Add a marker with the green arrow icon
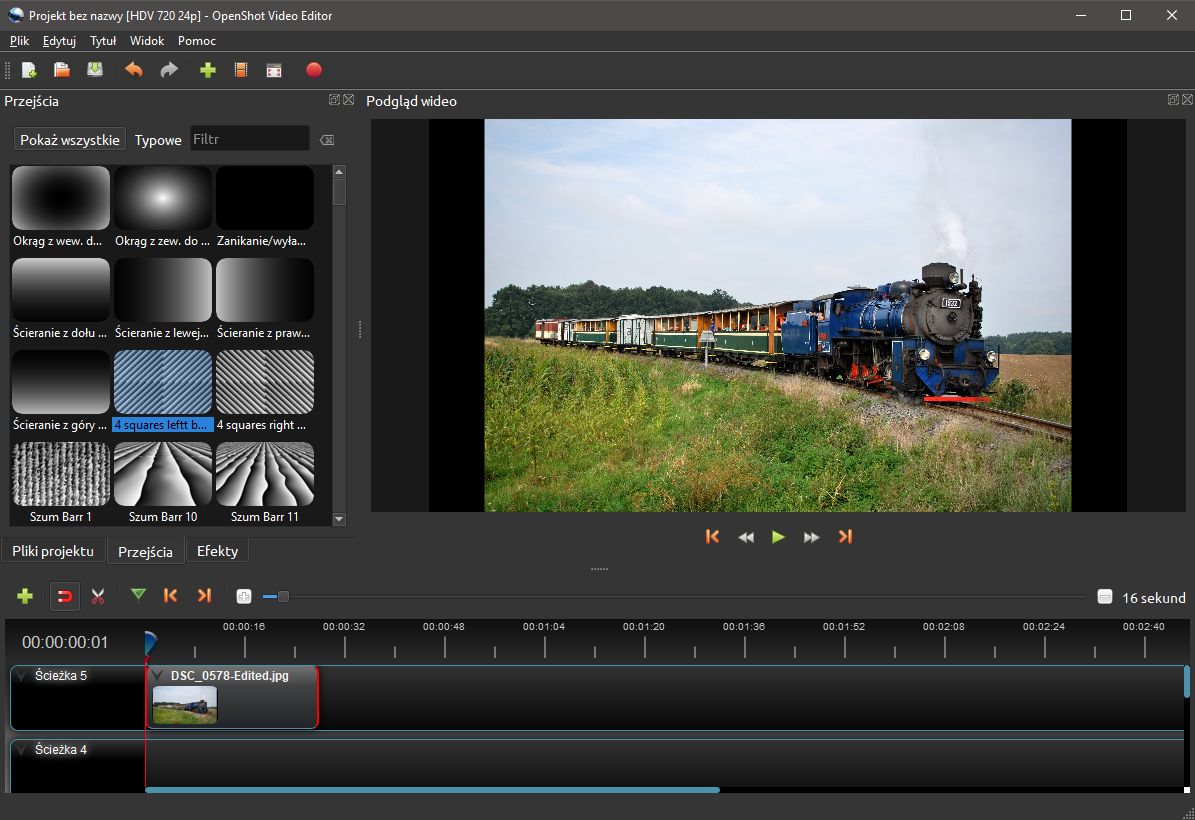 pyautogui.click(x=138, y=596)
